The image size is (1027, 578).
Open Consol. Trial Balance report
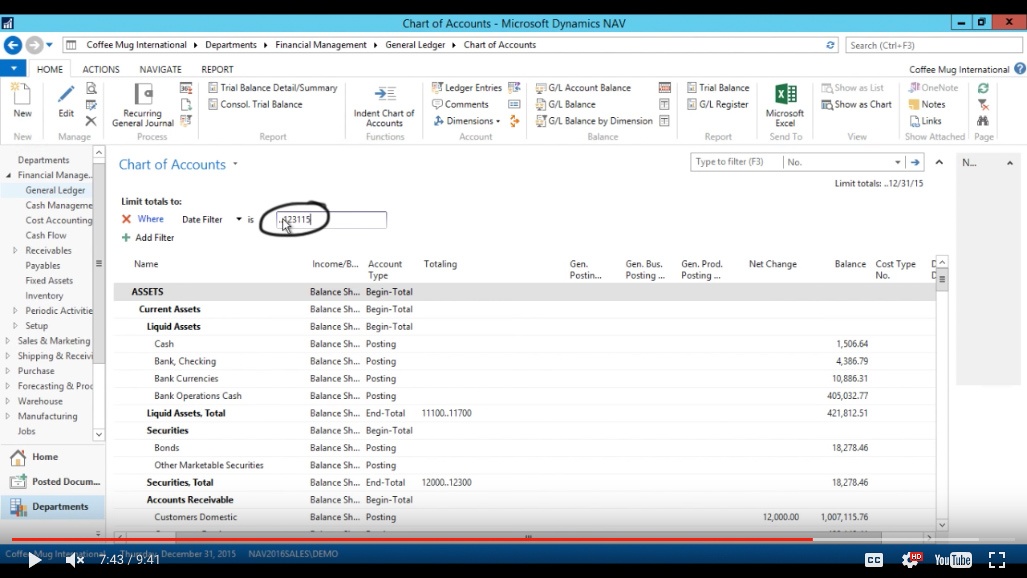[x=255, y=104]
